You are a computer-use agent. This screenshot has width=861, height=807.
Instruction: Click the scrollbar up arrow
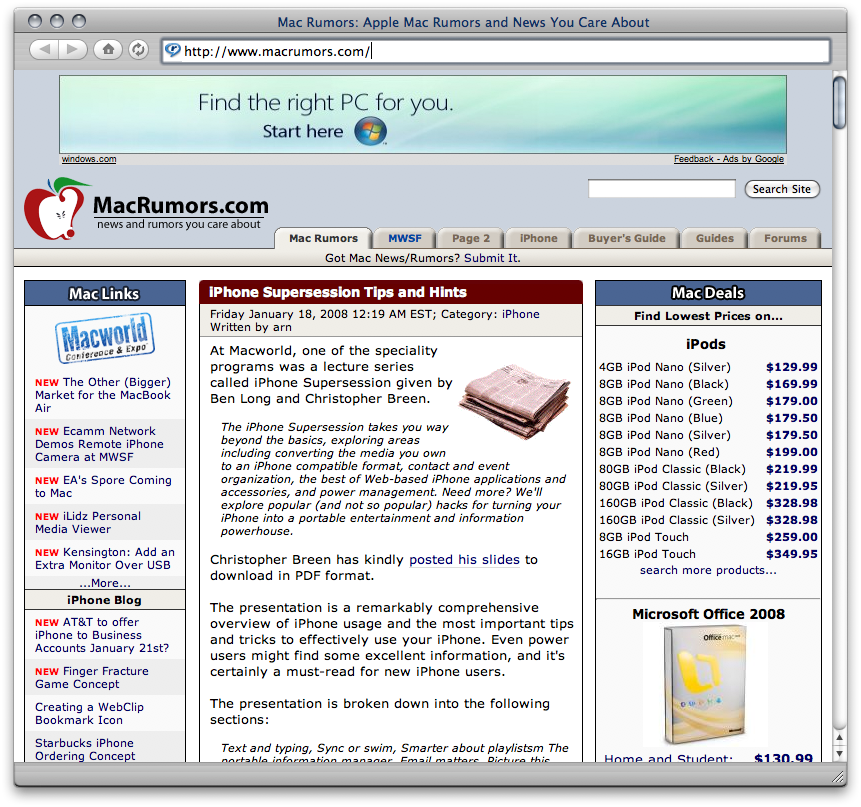point(839,737)
